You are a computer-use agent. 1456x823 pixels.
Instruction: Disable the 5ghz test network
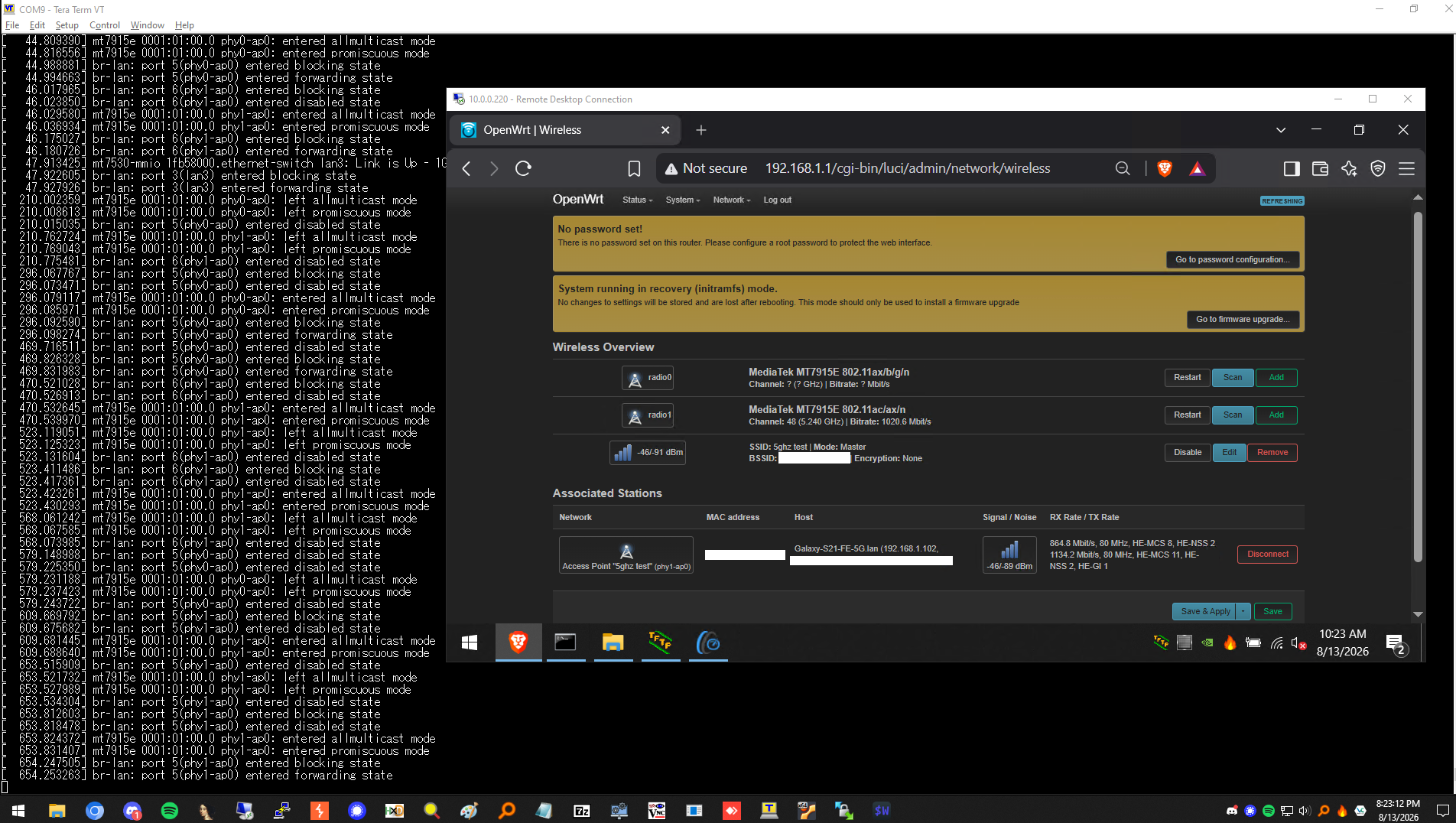coord(1188,453)
